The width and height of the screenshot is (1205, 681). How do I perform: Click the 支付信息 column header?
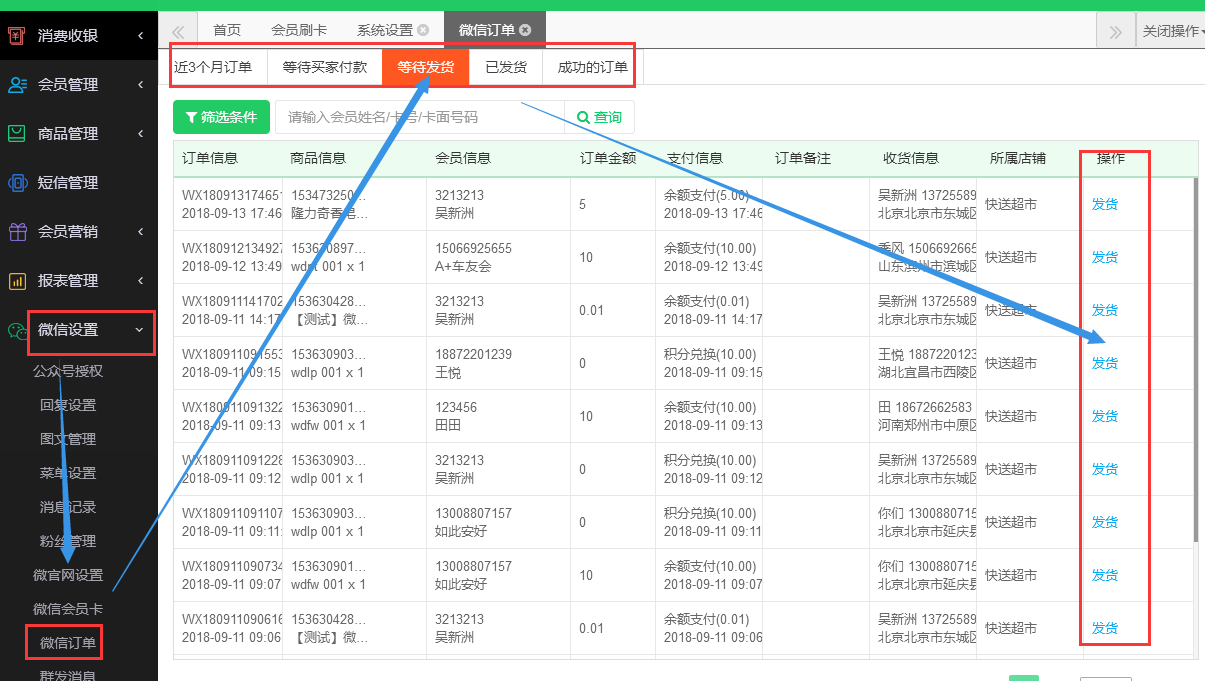coord(695,158)
